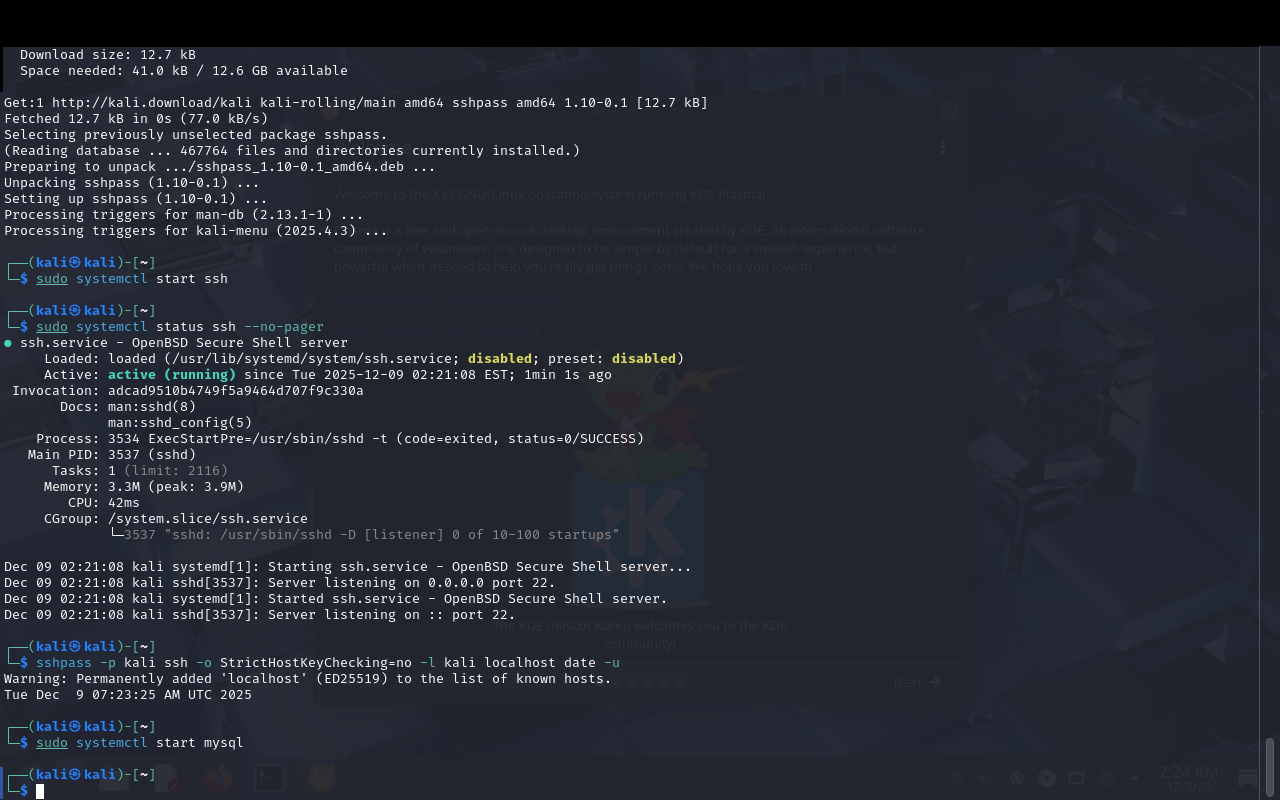Click the network monitor tray icon
Image resolution: width=1280 pixels, height=800 pixels.
1076,778
